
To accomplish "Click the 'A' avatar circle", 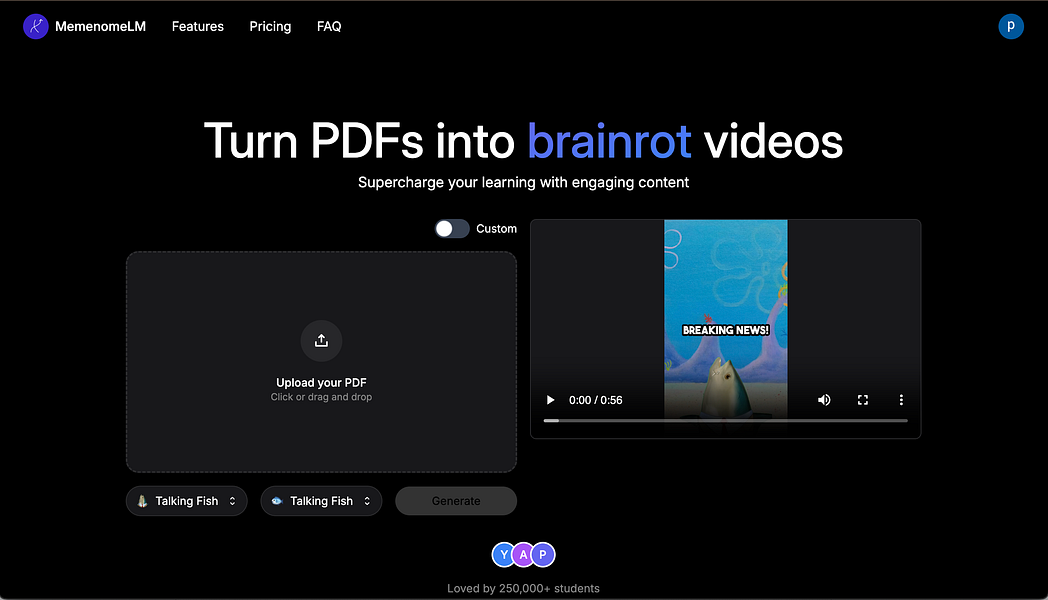I will 523,555.
